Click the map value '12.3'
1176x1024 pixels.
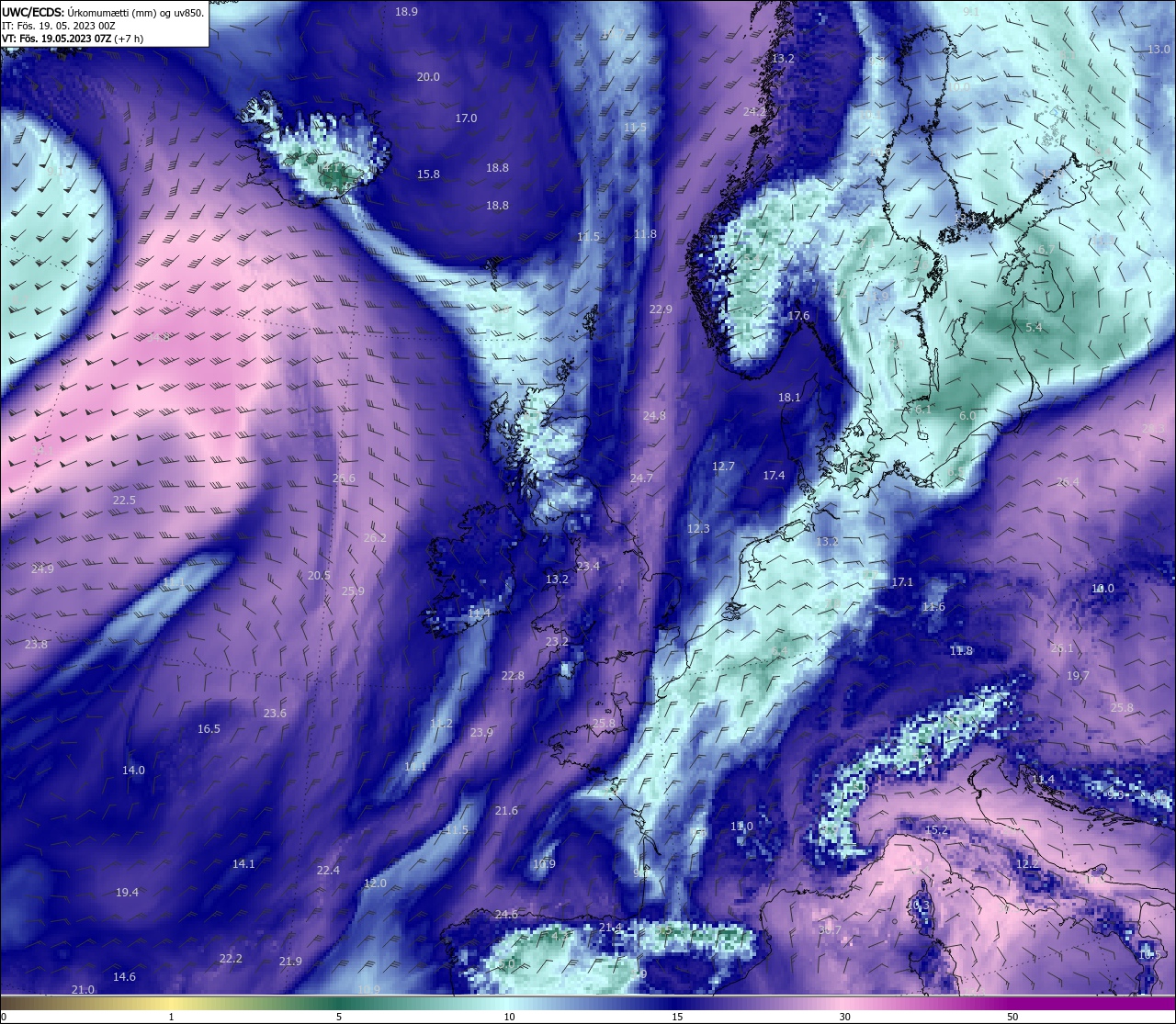pos(698,529)
